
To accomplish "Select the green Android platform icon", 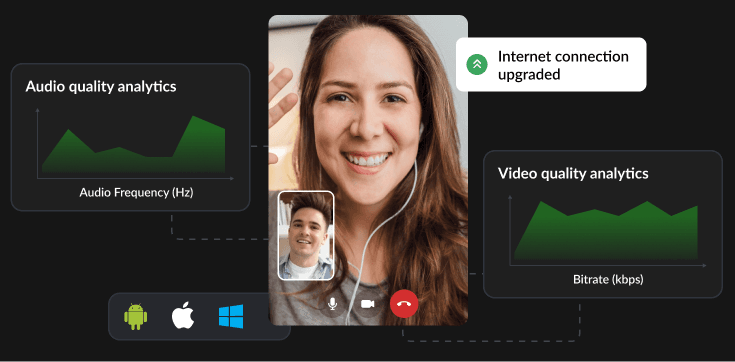I will click(x=135, y=317).
